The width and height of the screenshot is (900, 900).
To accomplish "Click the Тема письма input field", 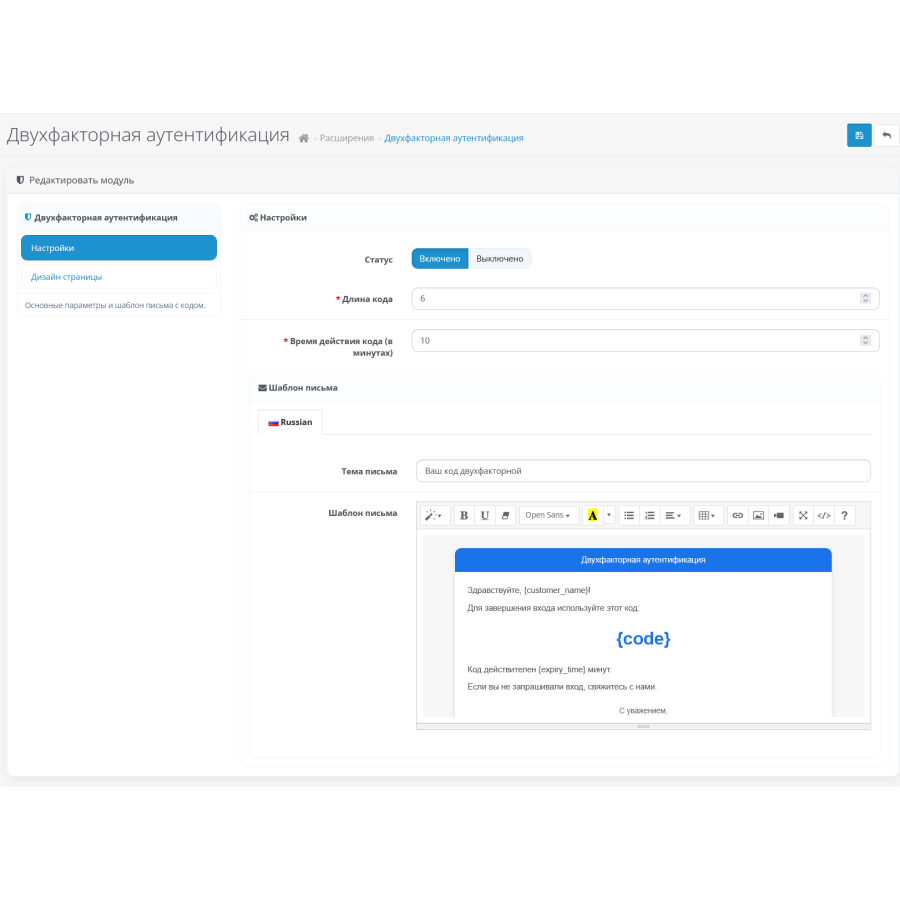I will pos(643,471).
